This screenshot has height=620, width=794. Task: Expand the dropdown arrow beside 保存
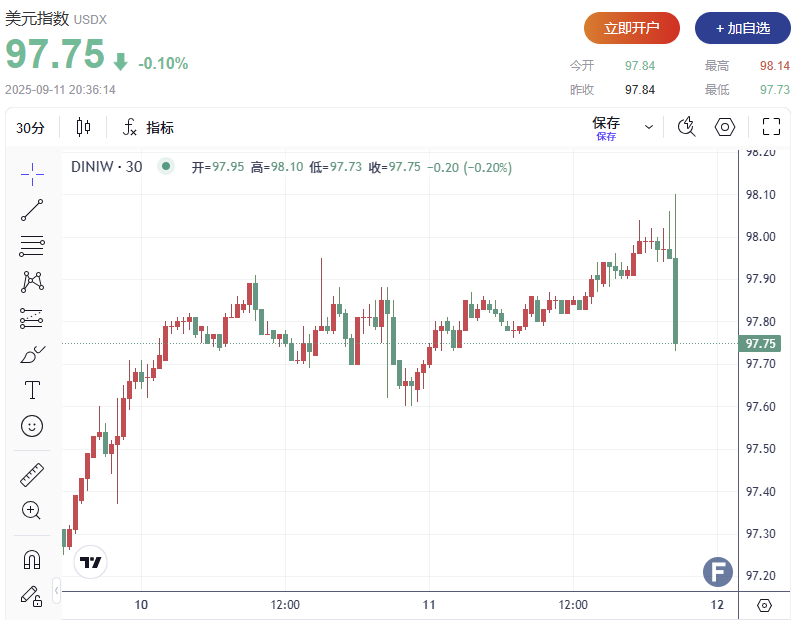(649, 127)
